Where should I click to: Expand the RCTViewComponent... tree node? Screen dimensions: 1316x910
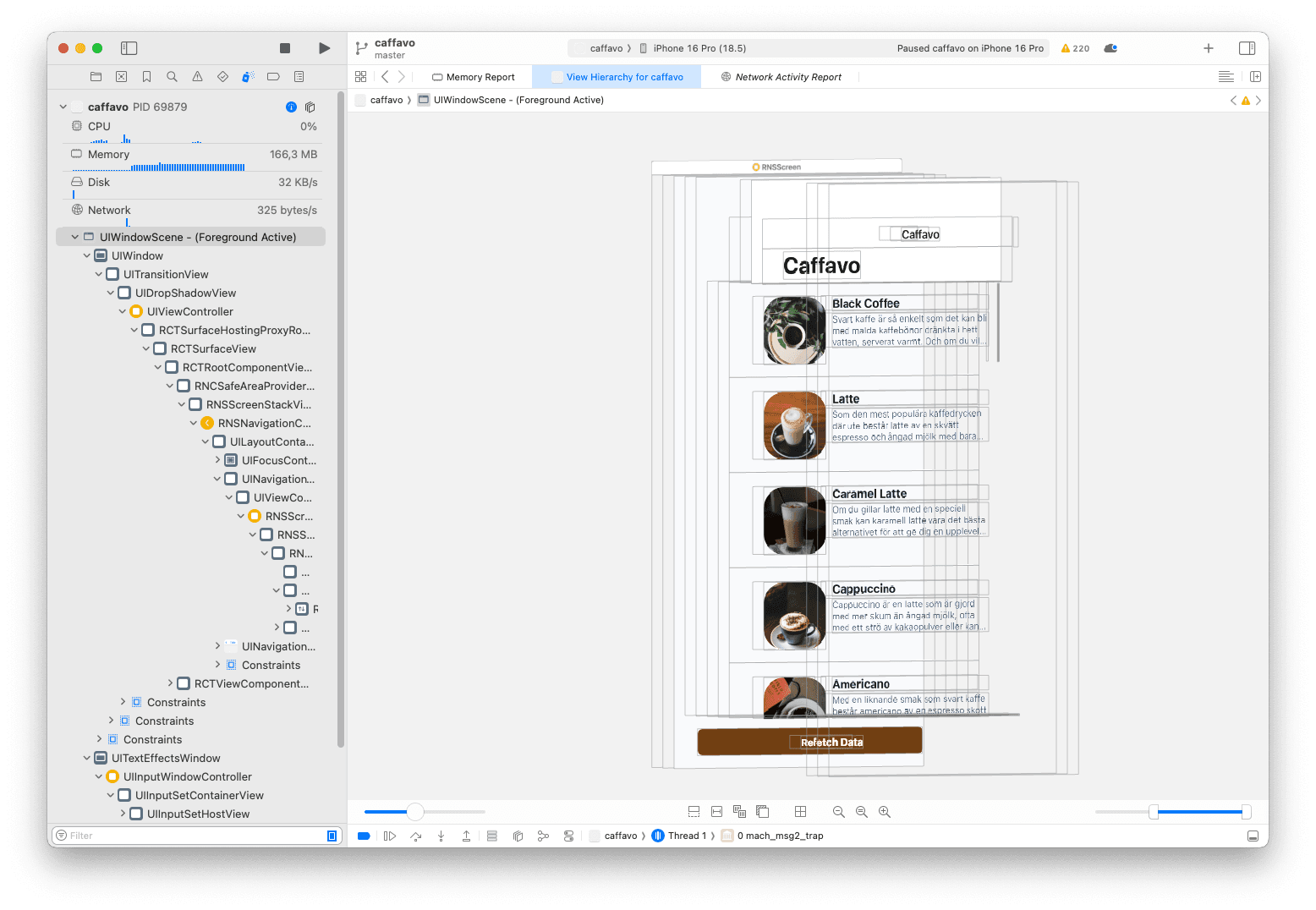[x=170, y=684]
